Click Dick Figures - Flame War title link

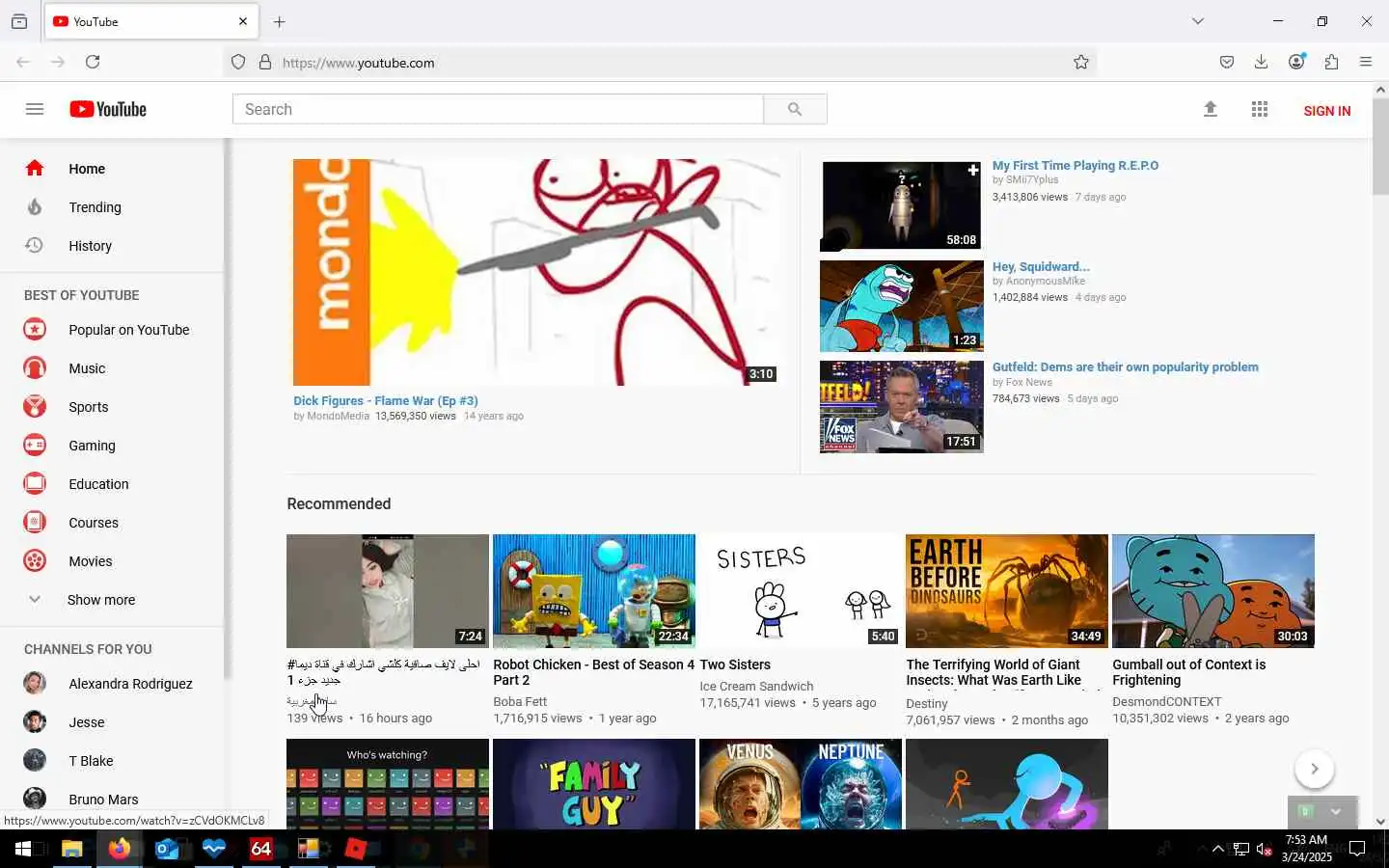coord(386,401)
